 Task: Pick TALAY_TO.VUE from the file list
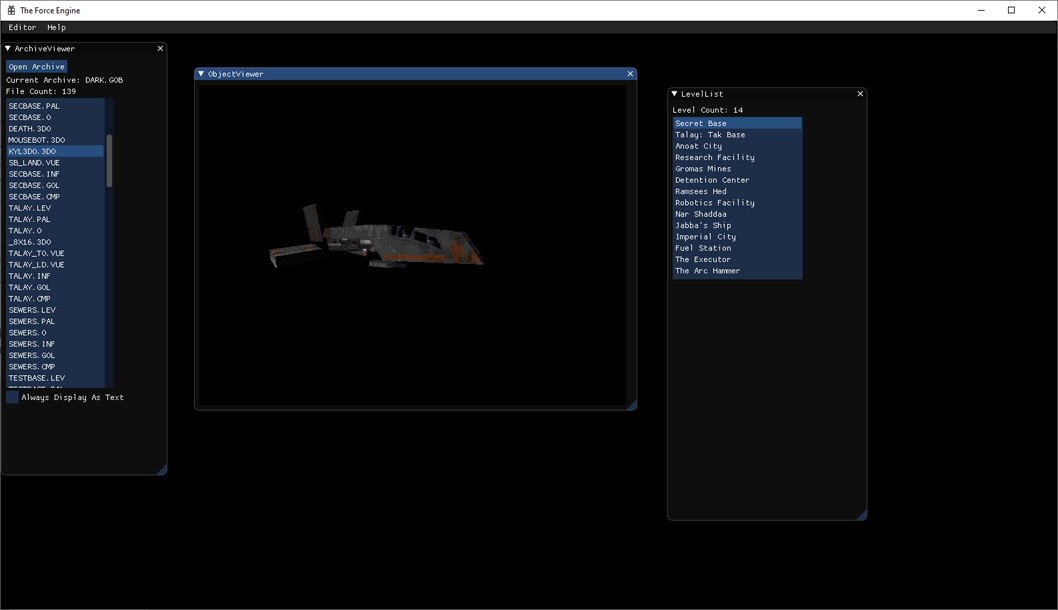tap(55, 254)
